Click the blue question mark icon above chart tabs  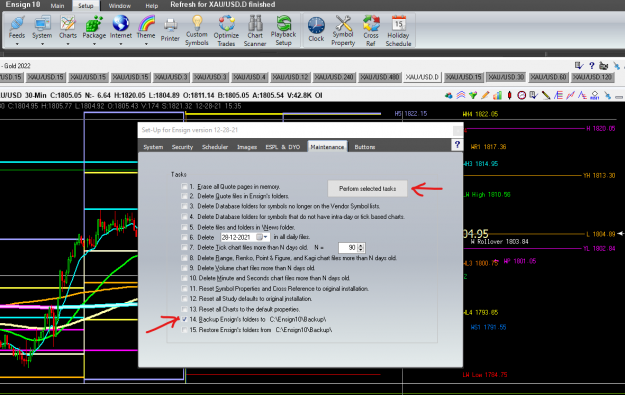(x=592, y=66)
